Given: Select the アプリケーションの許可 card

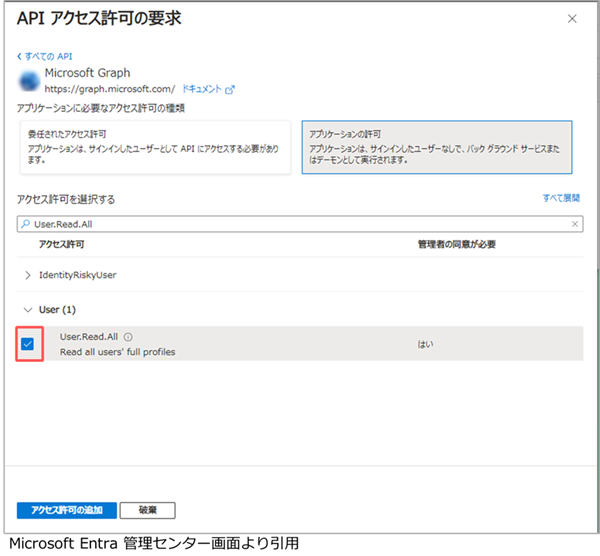Looking at the screenshot, I should [438, 146].
